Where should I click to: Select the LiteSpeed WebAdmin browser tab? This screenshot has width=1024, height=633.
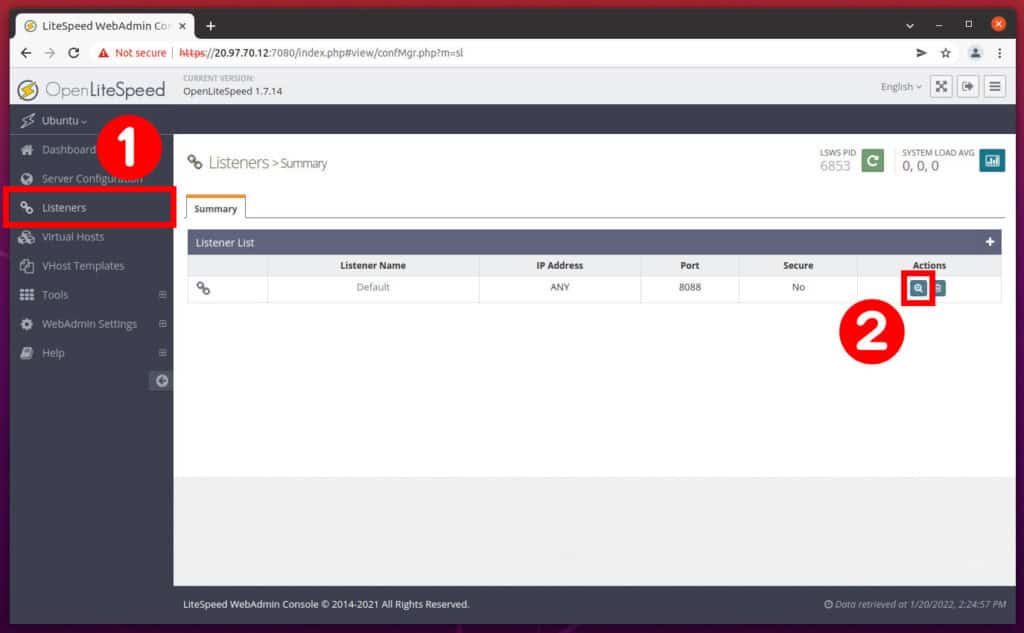tap(104, 26)
